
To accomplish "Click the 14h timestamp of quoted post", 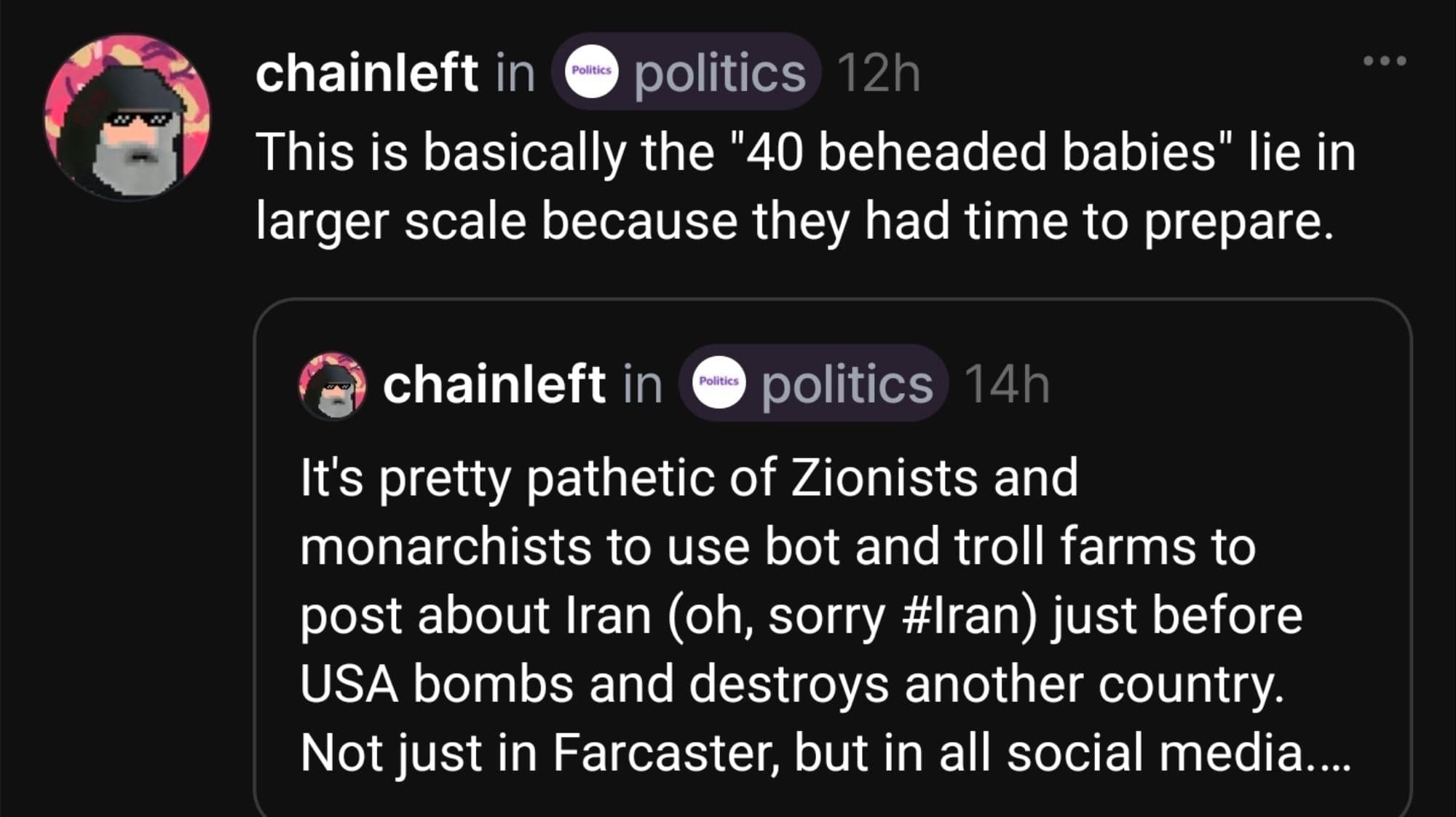I will pyautogui.click(x=1007, y=384).
